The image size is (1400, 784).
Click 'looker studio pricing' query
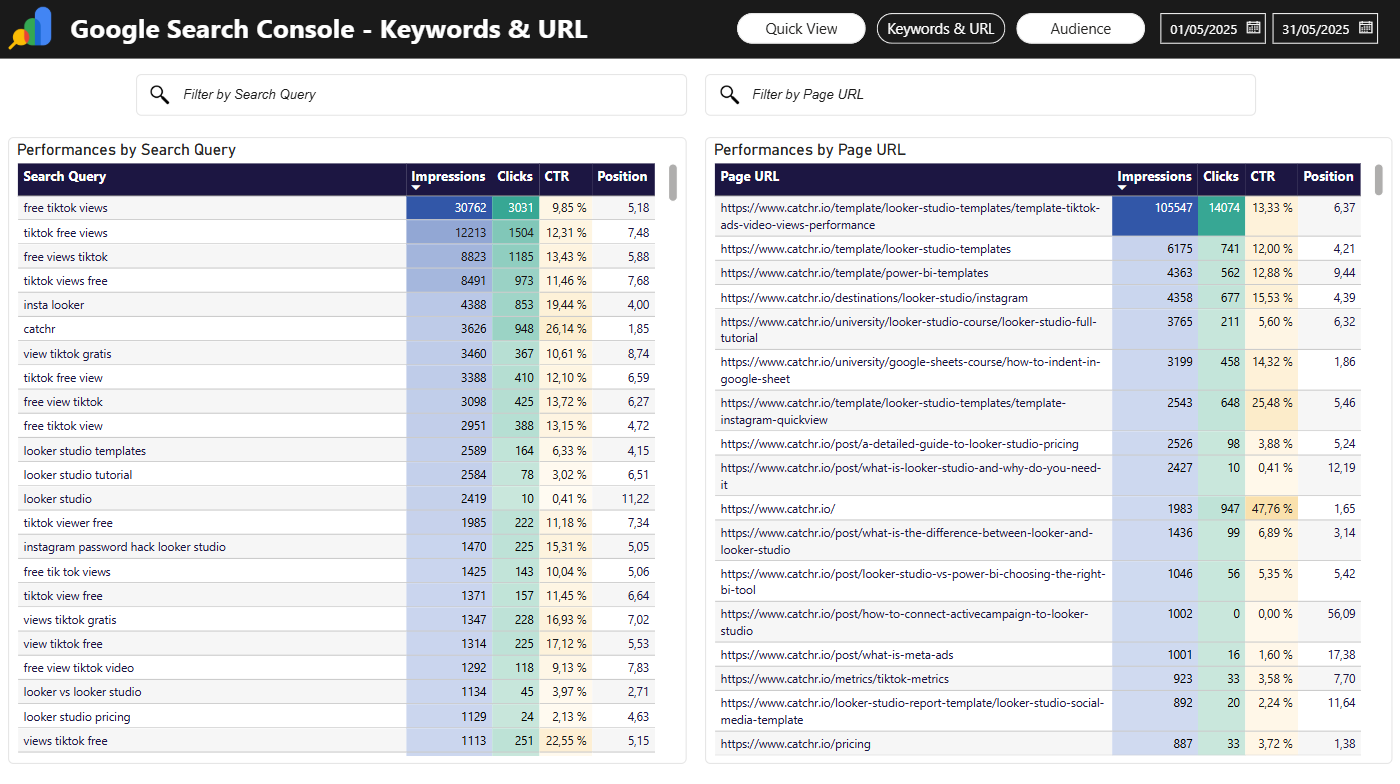click(77, 716)
